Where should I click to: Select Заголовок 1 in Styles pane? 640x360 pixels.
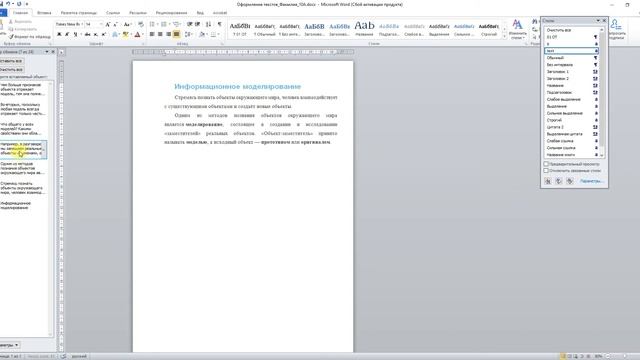[x=571, y=72]
